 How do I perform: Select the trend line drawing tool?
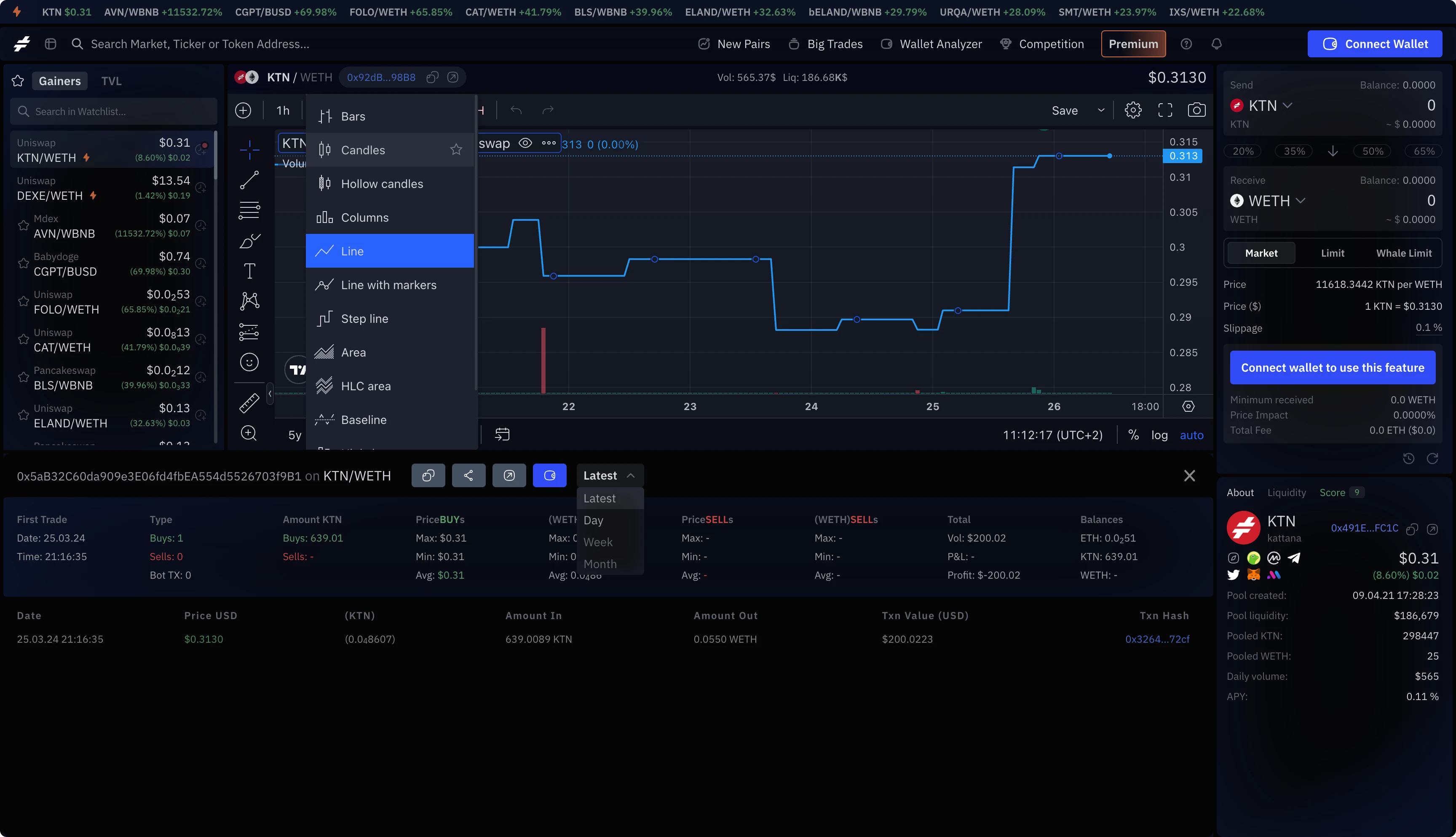[x=249, y=180]
